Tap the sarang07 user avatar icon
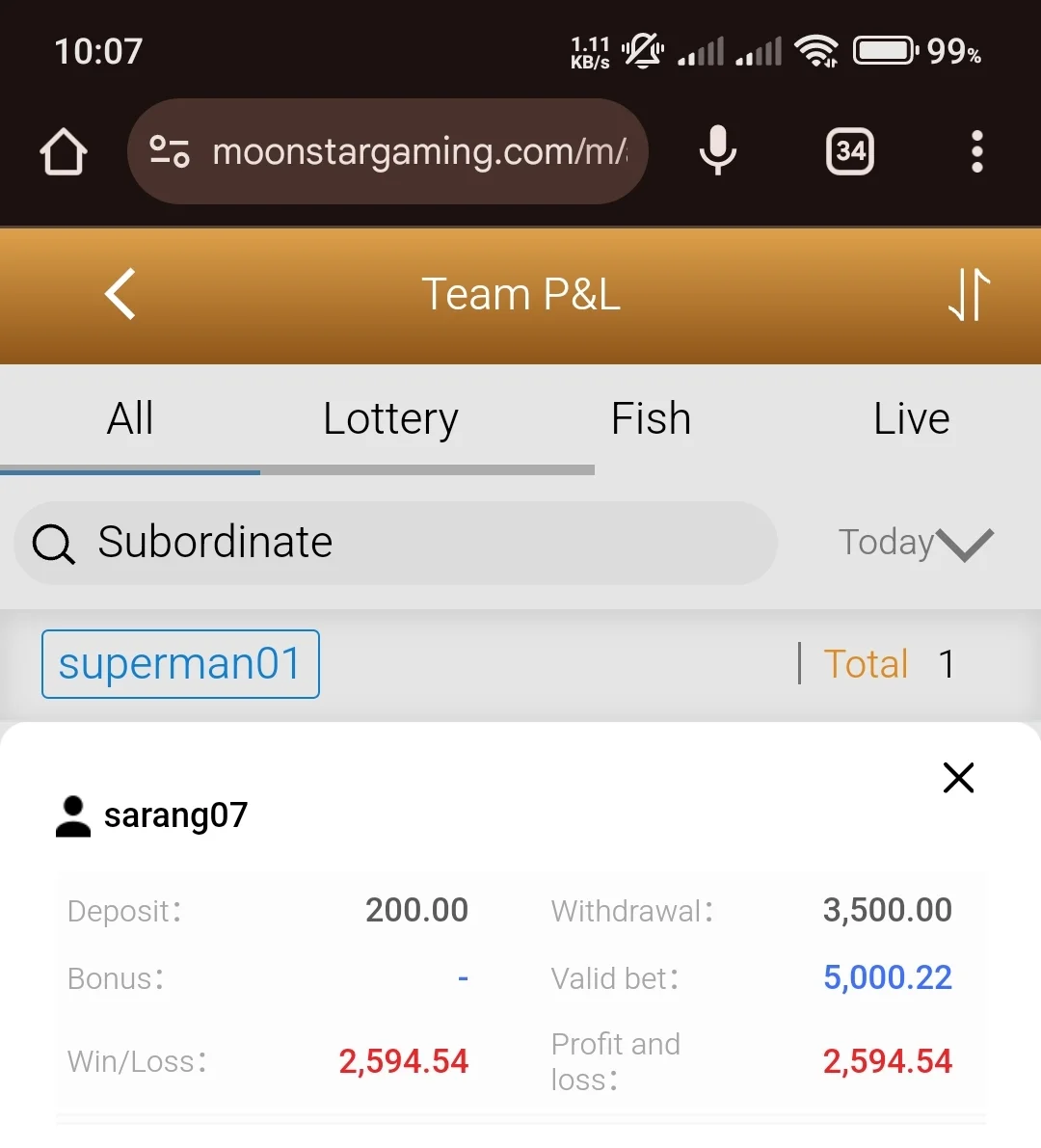The height and width of the screenshot is (1148, 1041). click(73, 816)
